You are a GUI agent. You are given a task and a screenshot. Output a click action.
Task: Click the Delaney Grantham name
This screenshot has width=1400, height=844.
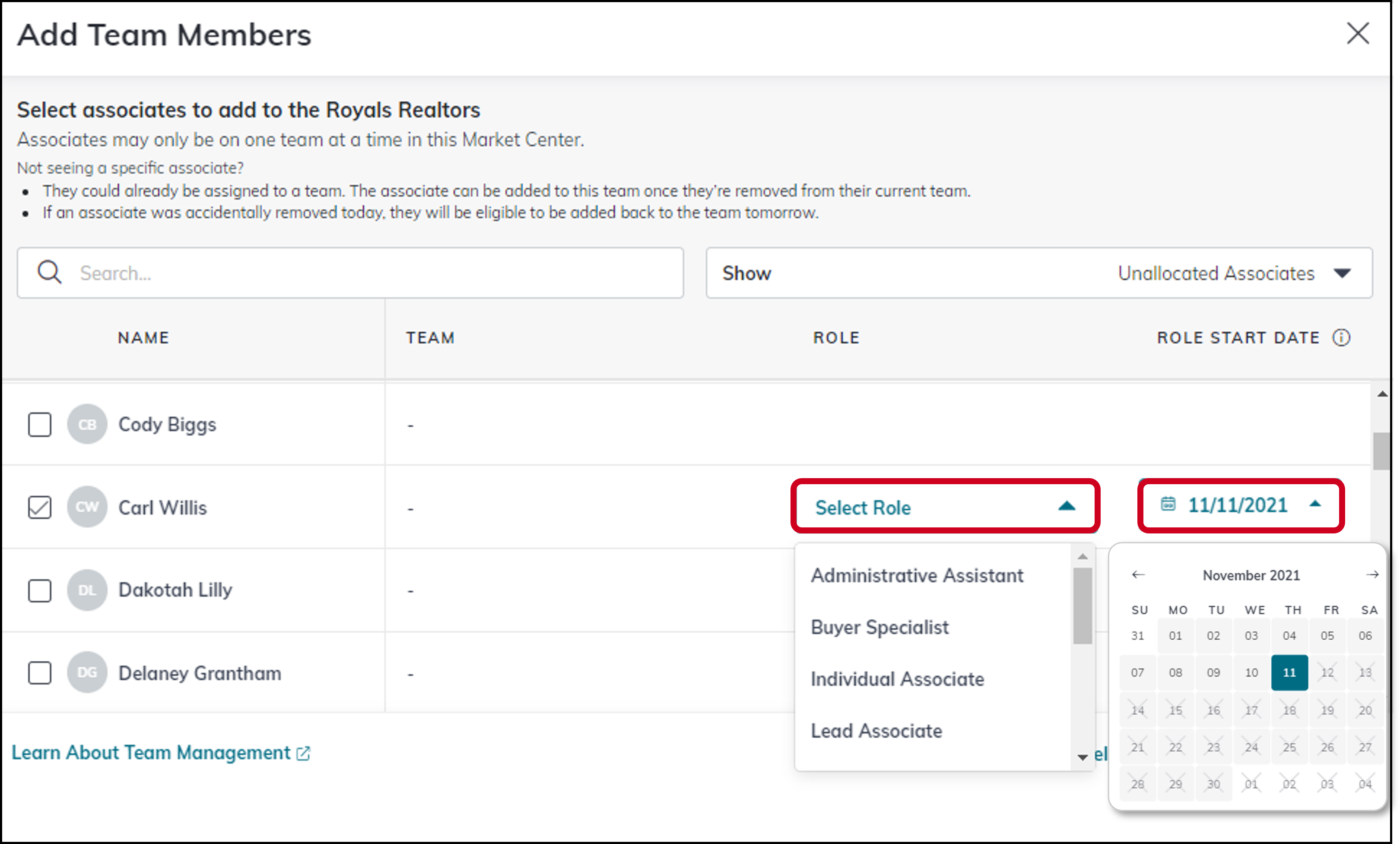[x=200, y=673]
